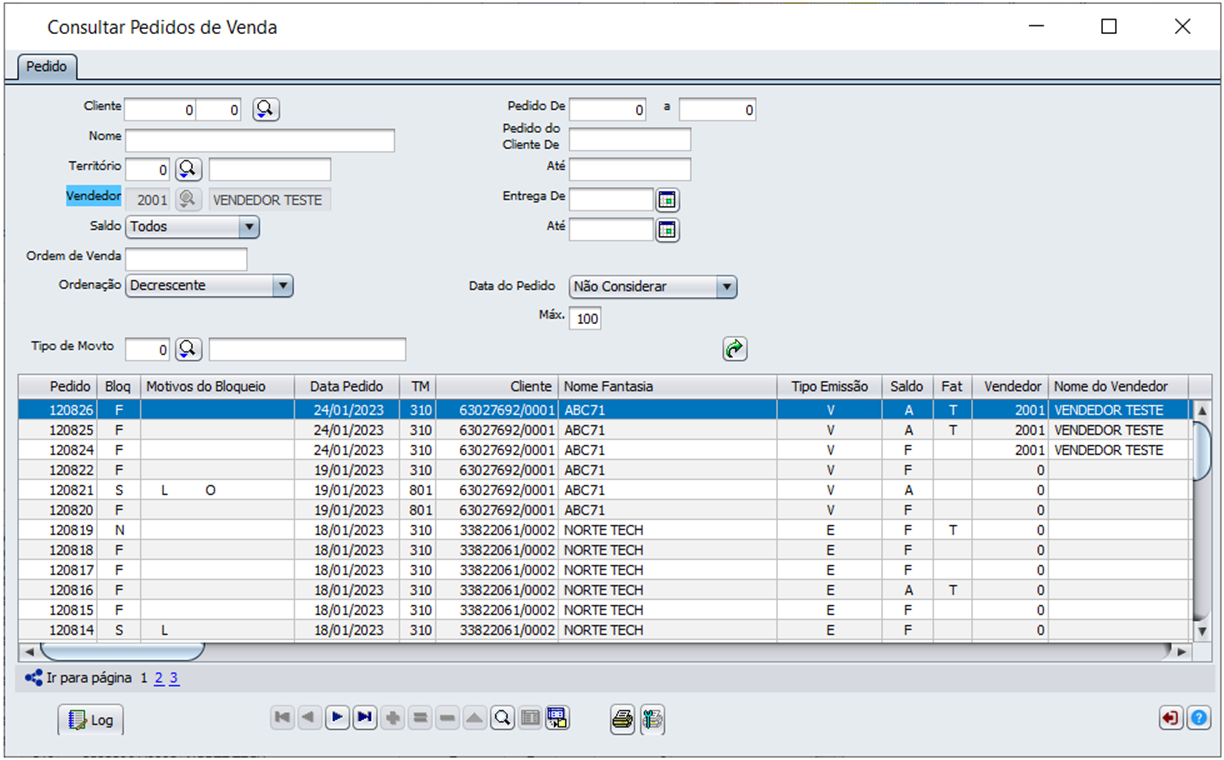Go to page 2 link

coord(159,678)
